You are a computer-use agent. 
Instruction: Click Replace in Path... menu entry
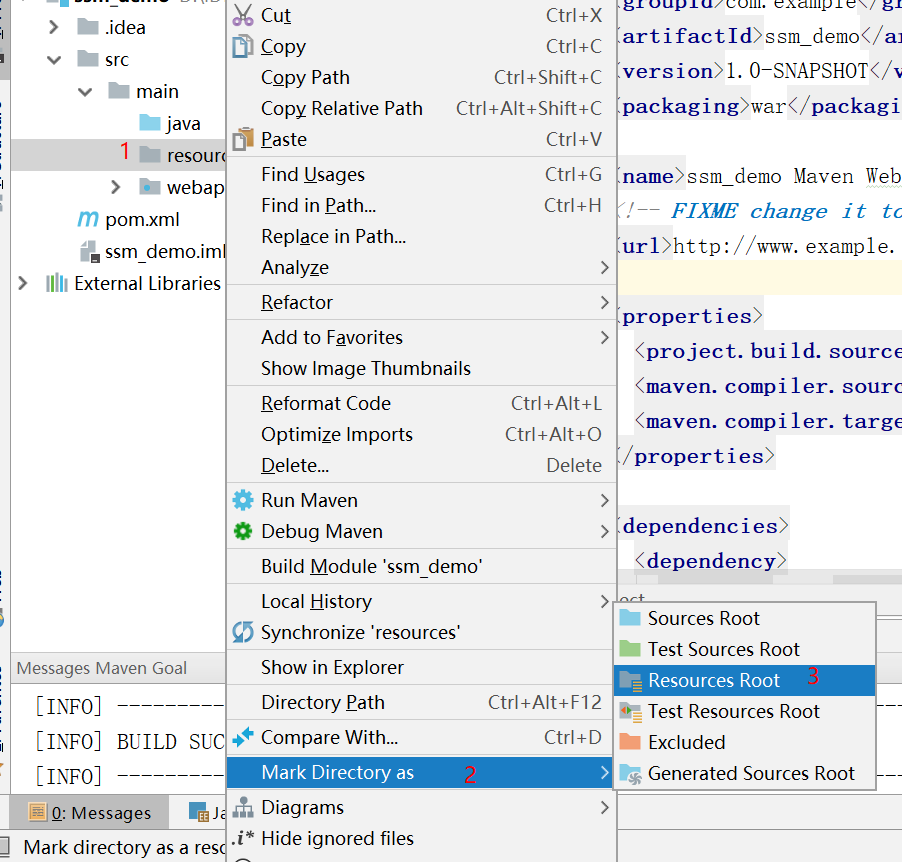point(421,237)
